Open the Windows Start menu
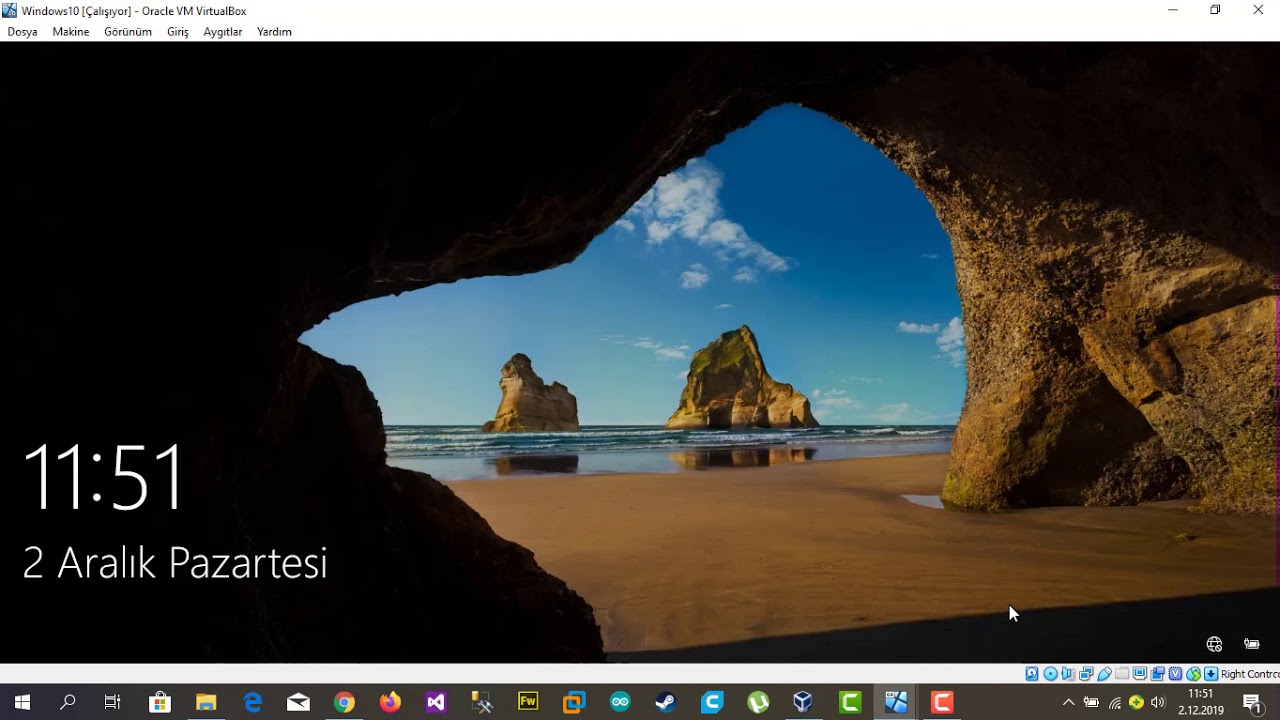The image size is (1280, 720). click(22, 702)
